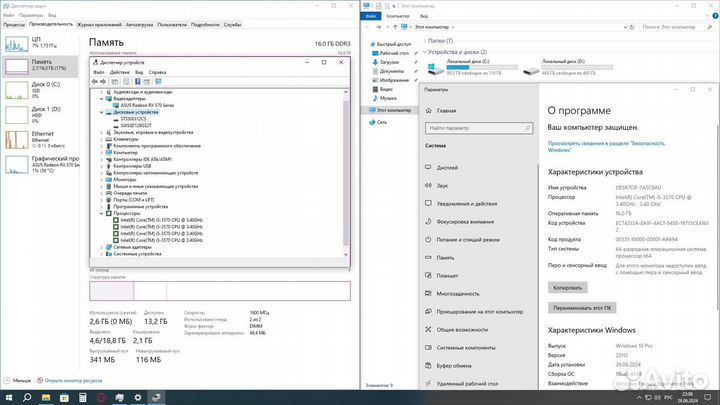Click the Focus assist moon icon
The image size is (720, 405).
429,221
